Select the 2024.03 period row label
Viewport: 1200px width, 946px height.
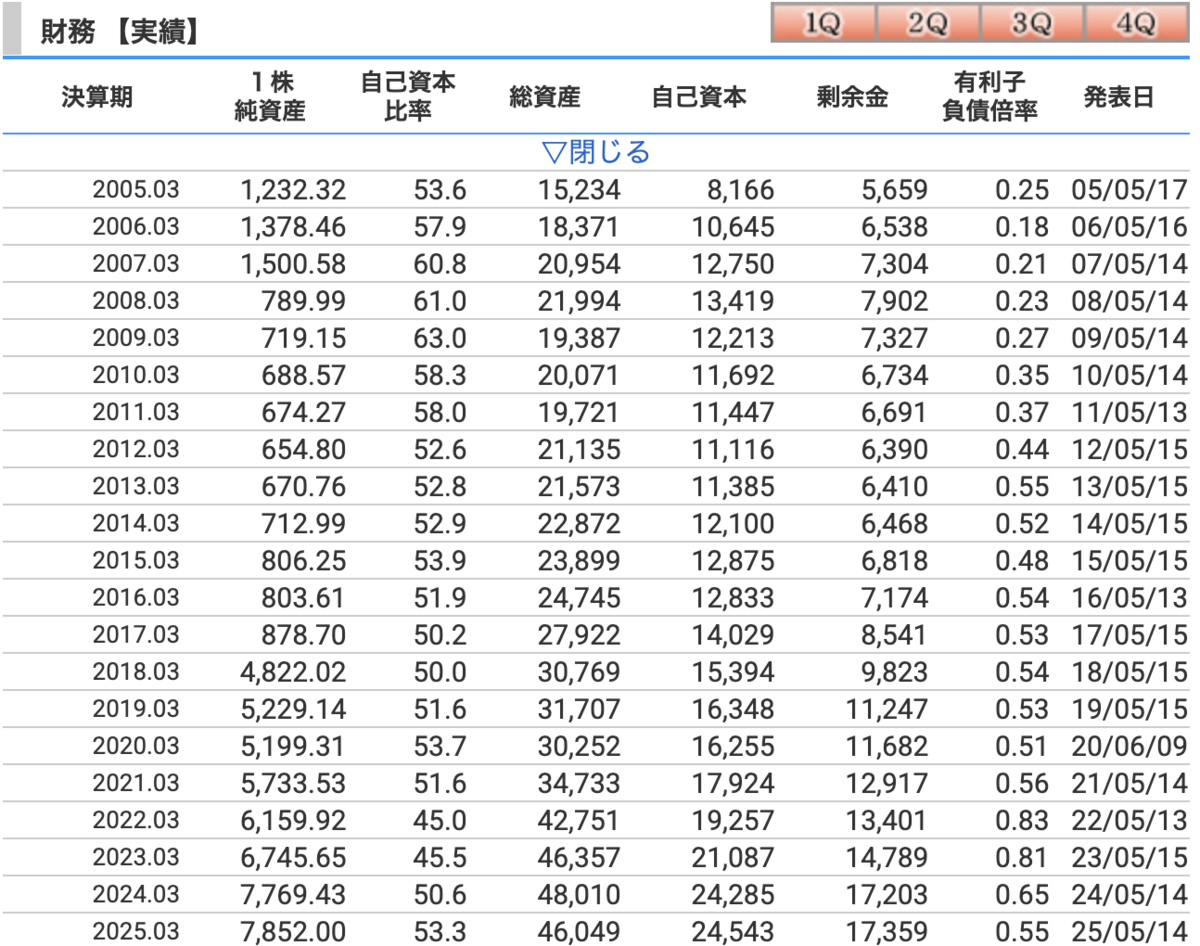pos(136,894)
